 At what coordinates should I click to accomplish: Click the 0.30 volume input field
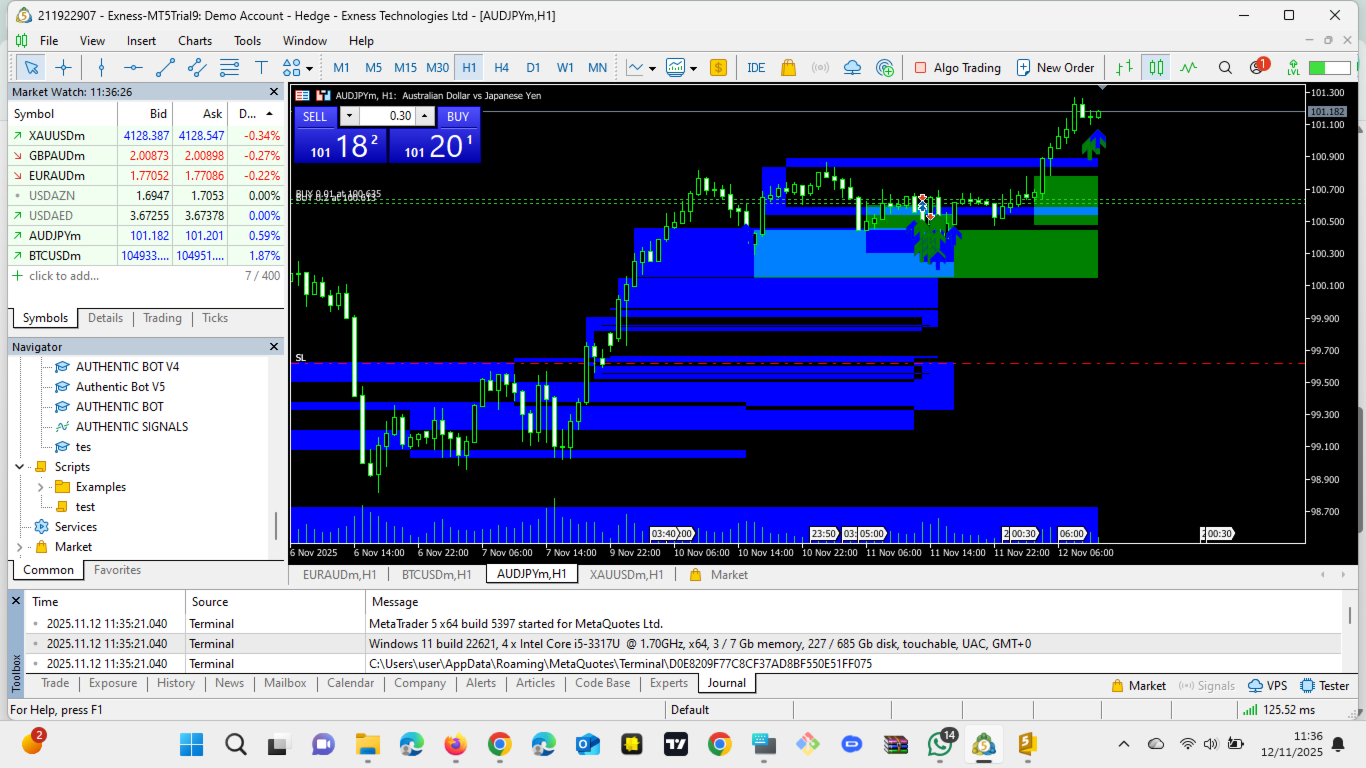click(x=387, y=116)
